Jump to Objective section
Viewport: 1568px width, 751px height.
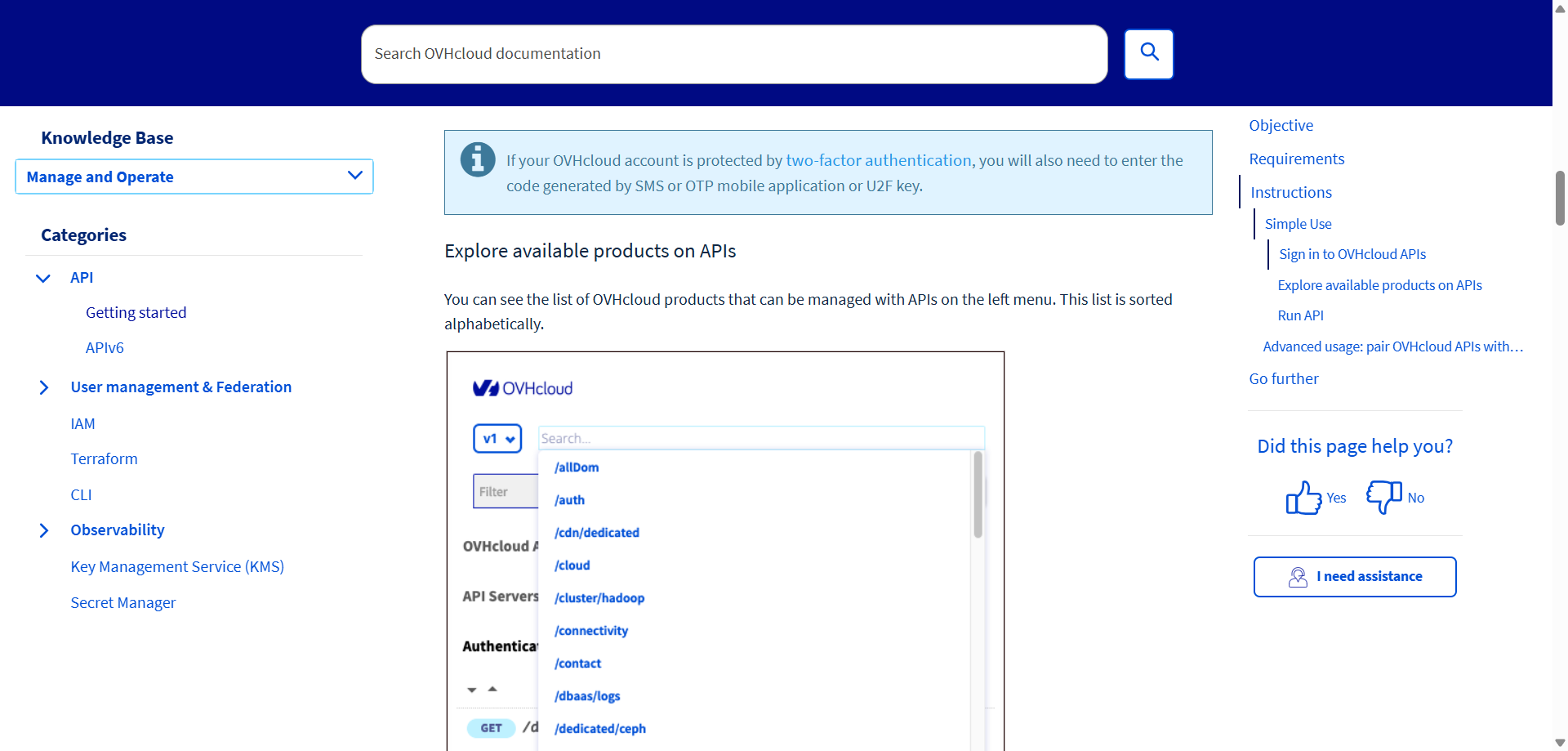(x=1281, y=125)
